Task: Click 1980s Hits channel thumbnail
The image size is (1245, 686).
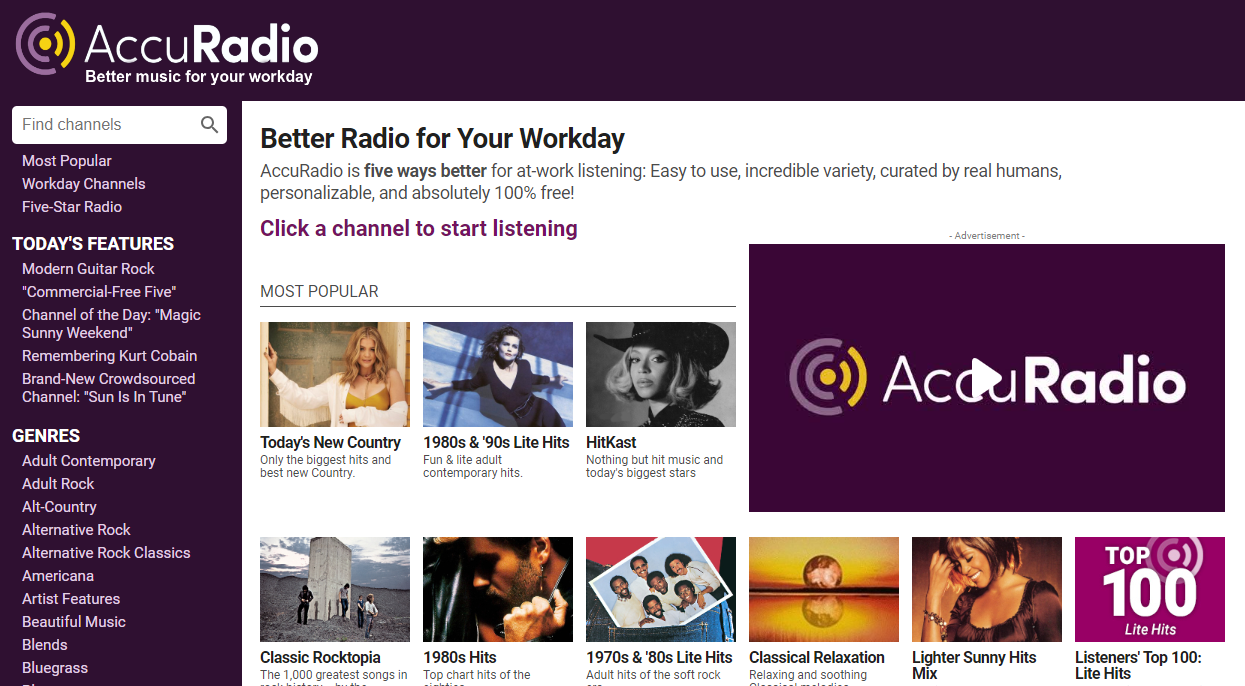Action: tap(498, 590)
